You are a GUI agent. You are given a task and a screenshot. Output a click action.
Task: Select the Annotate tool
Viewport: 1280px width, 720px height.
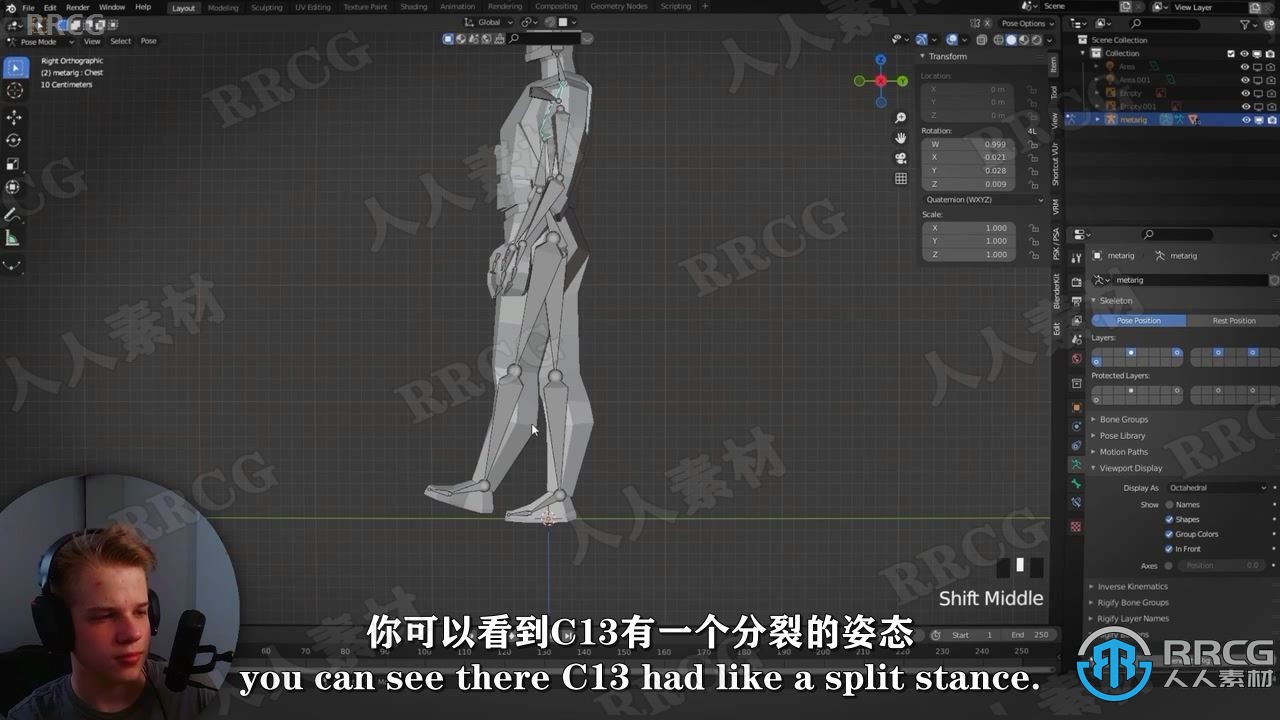tap(14, 215)
